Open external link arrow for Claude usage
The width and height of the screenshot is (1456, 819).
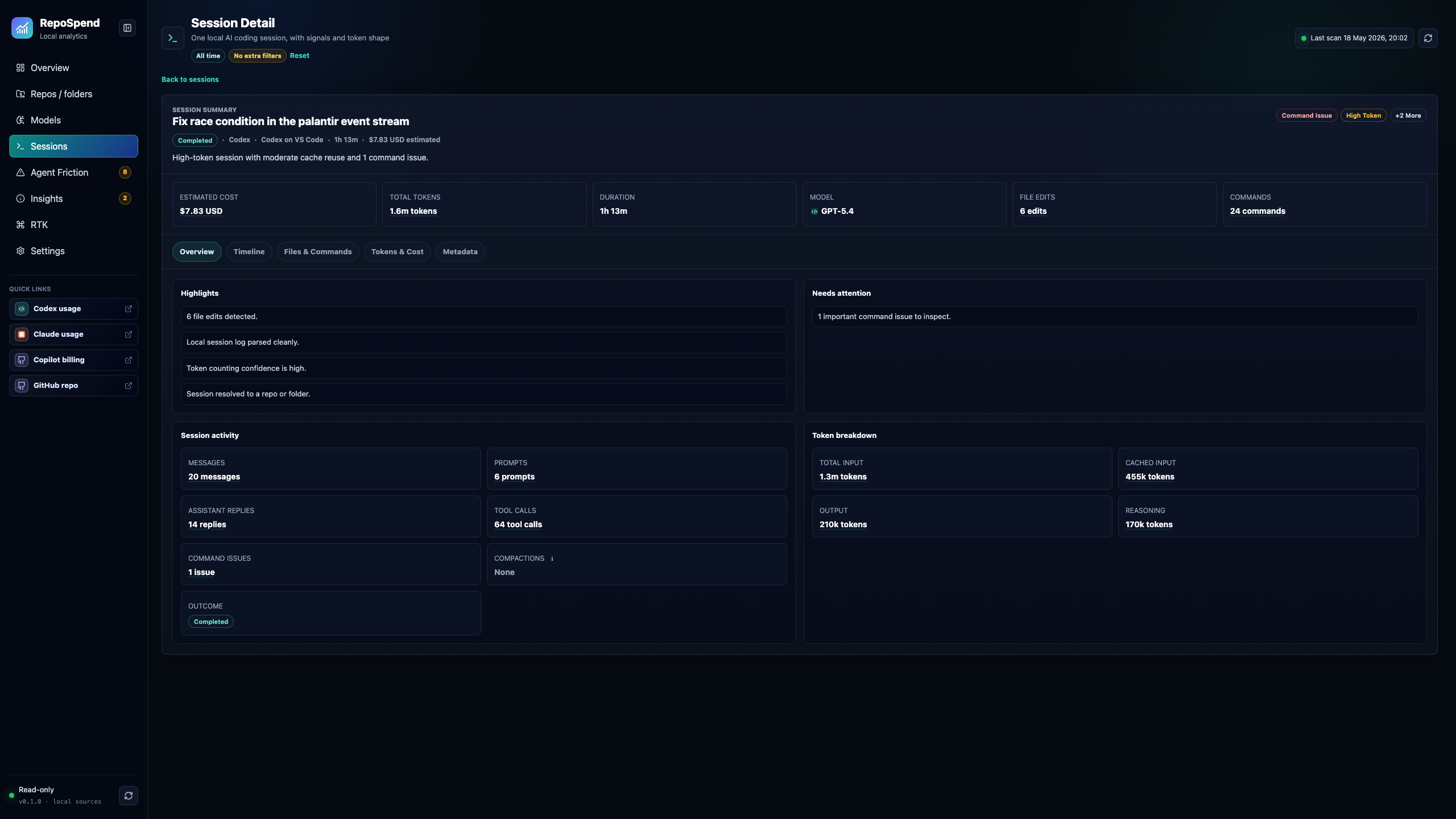coord(129,334)
